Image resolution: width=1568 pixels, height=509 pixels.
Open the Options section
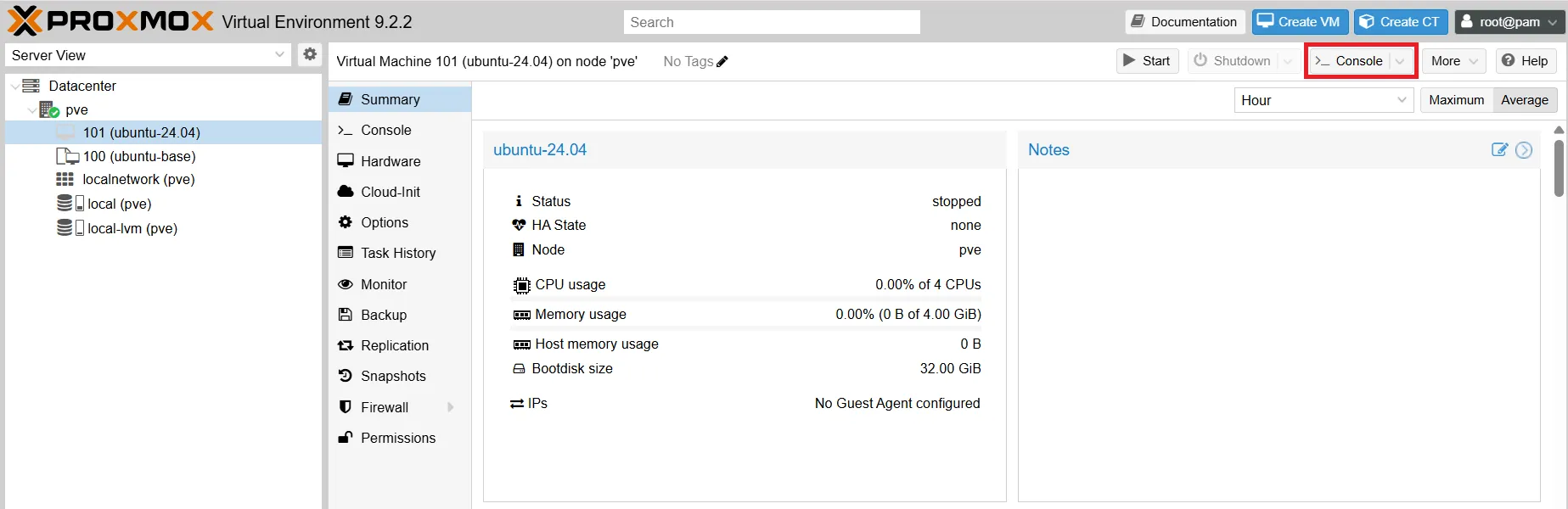(x=400, y=222)
